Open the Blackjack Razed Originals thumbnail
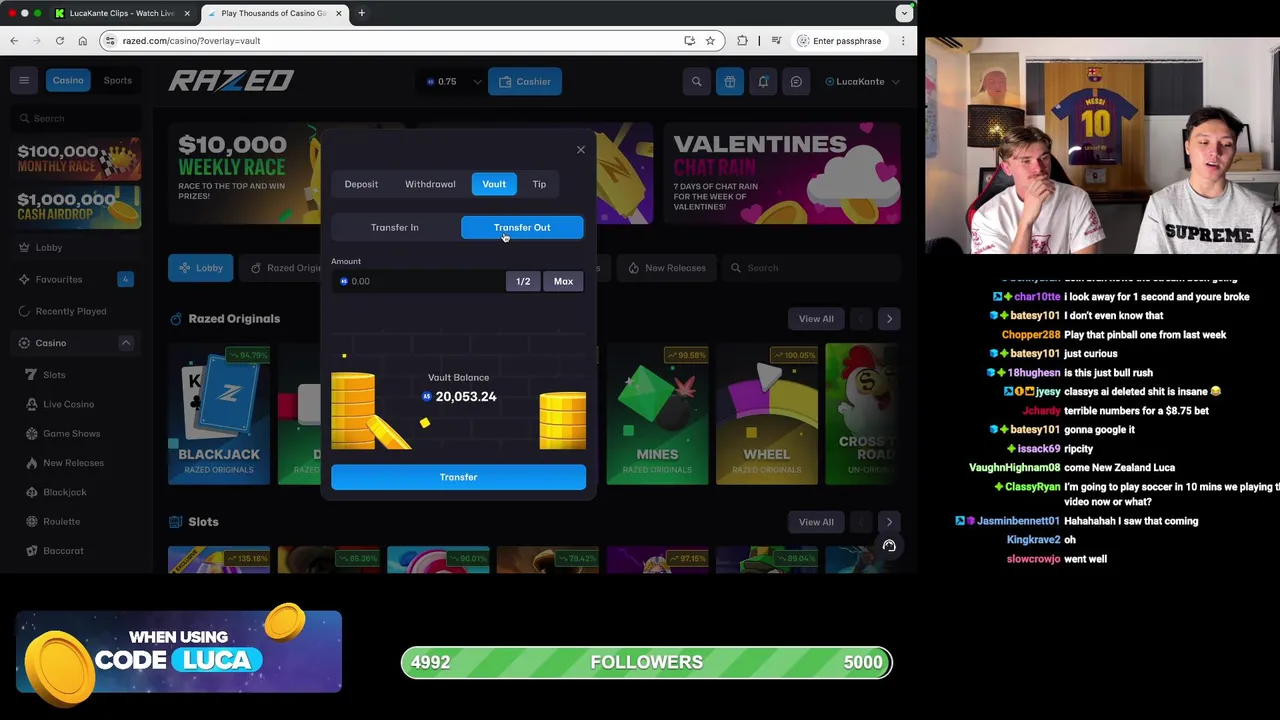Screen dimensions: 1280x720 pyautogui.click(x=219, y=415)
